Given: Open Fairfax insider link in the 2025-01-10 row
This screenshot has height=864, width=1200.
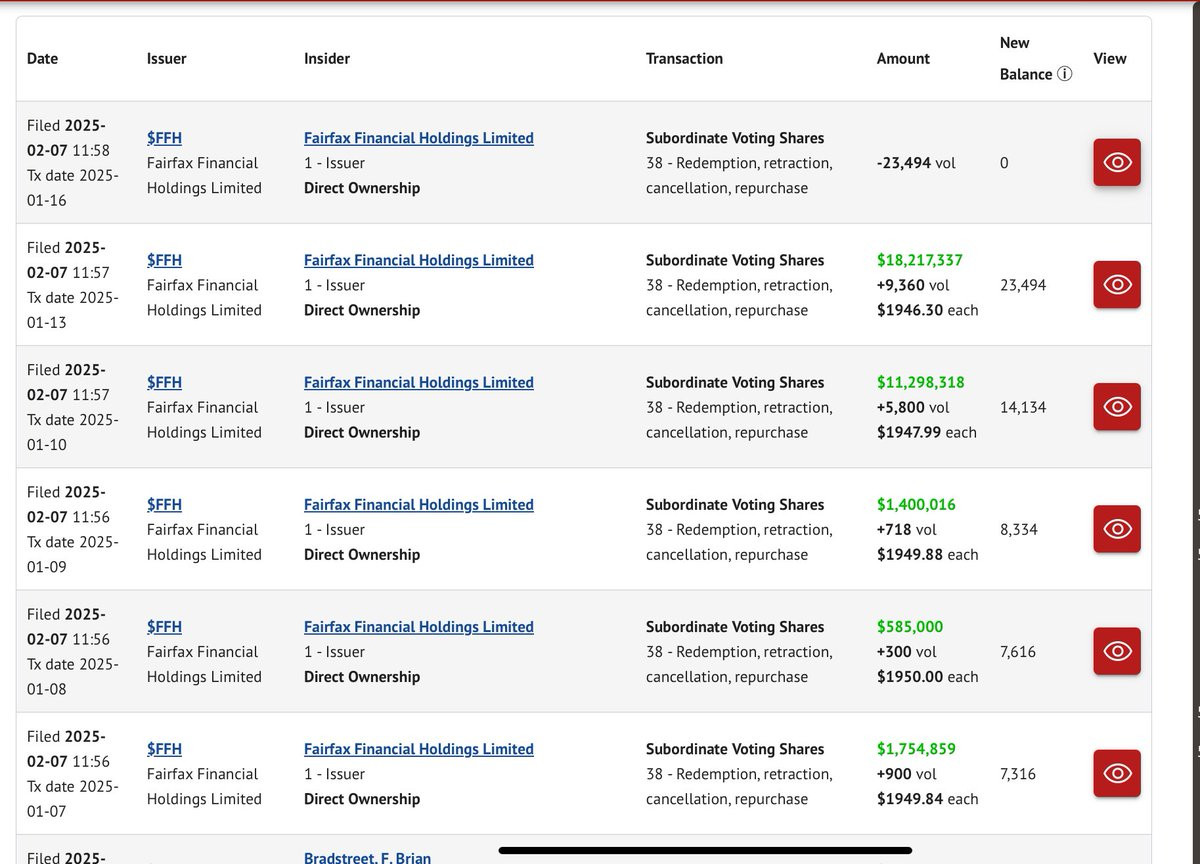Looking at the screenshot, I should point(419,382).
